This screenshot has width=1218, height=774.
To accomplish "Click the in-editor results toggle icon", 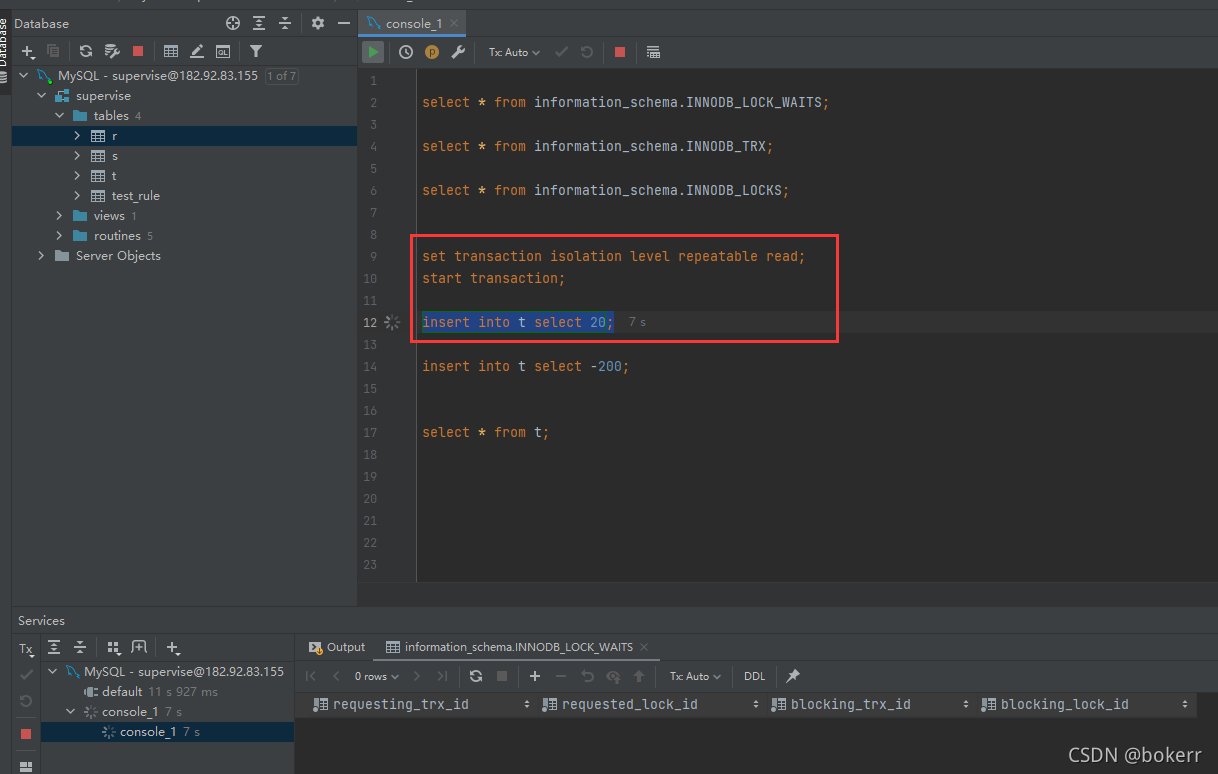I will pyautogui.click(x=653, y=52).
